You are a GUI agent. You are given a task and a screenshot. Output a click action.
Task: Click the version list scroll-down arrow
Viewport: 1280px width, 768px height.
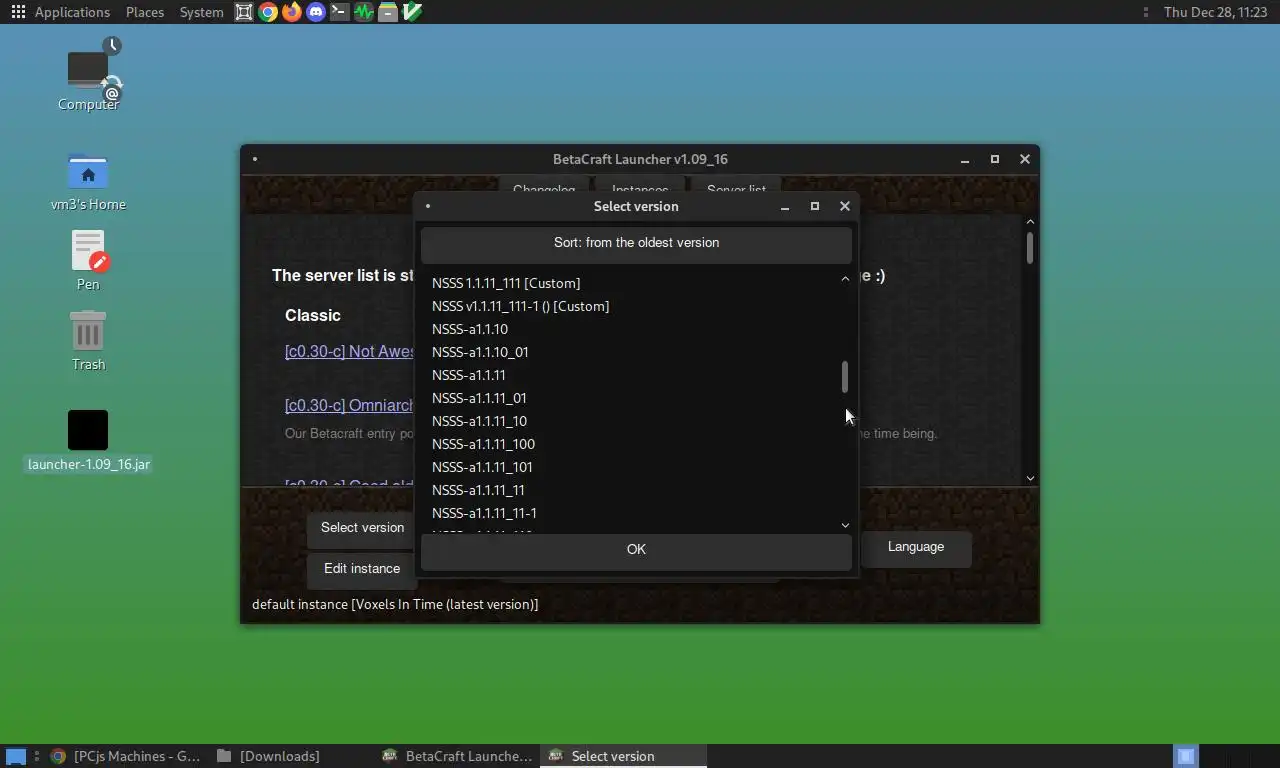(x=845, y=525)
